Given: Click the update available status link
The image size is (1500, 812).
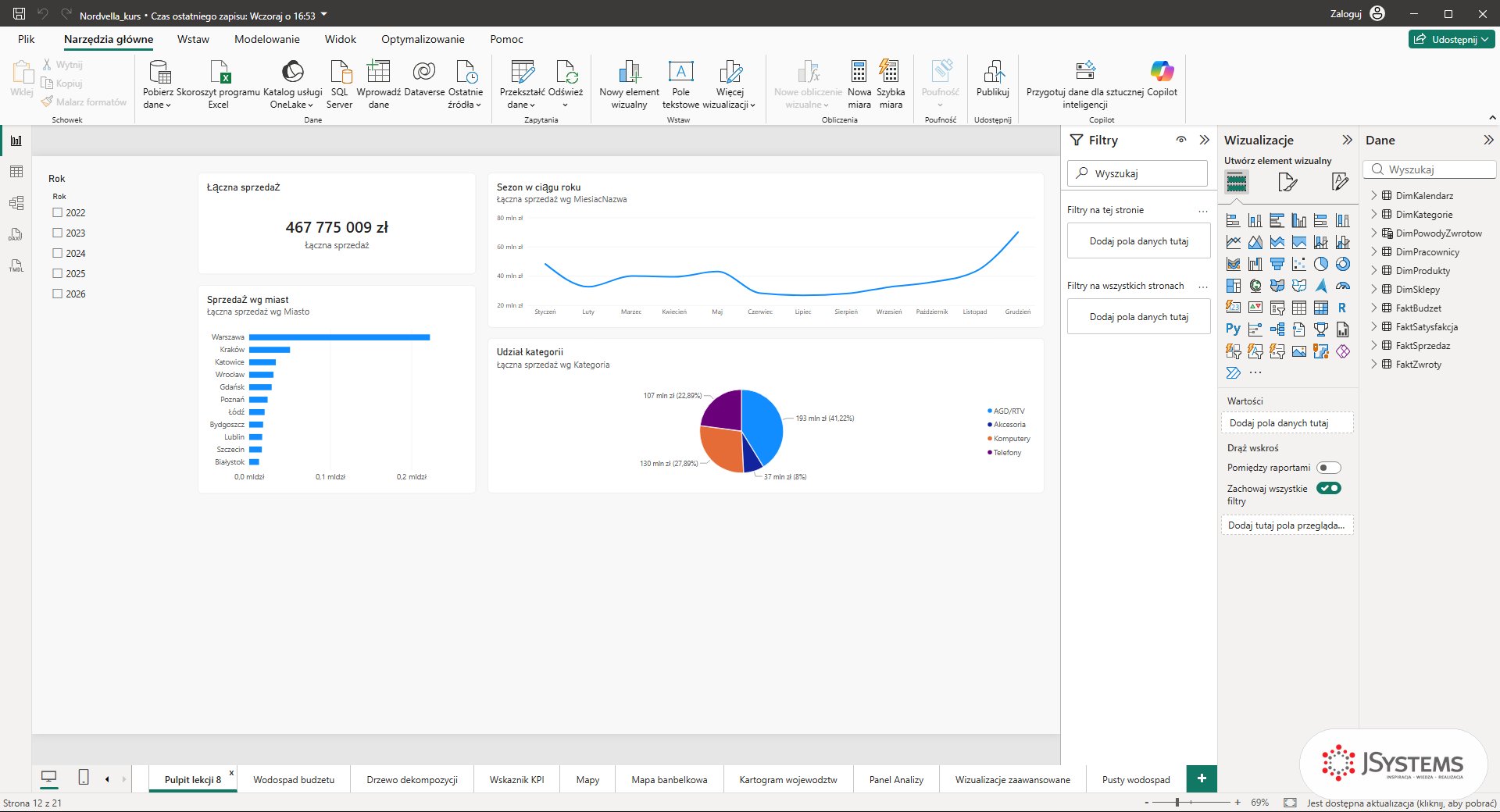Looking at the screenshot, I should click(x=1402, y=803).
